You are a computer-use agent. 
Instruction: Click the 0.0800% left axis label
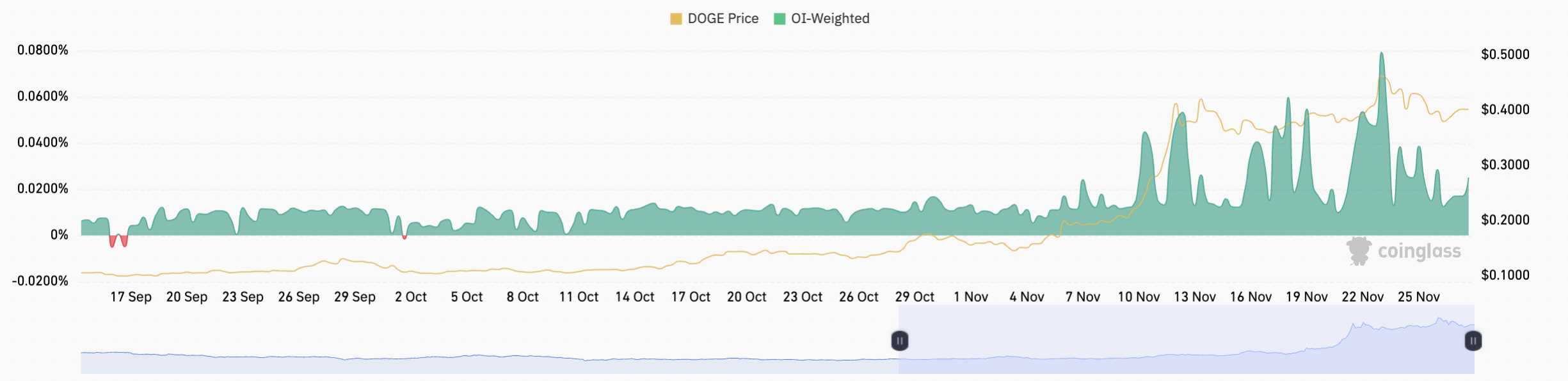coord(43,50)
